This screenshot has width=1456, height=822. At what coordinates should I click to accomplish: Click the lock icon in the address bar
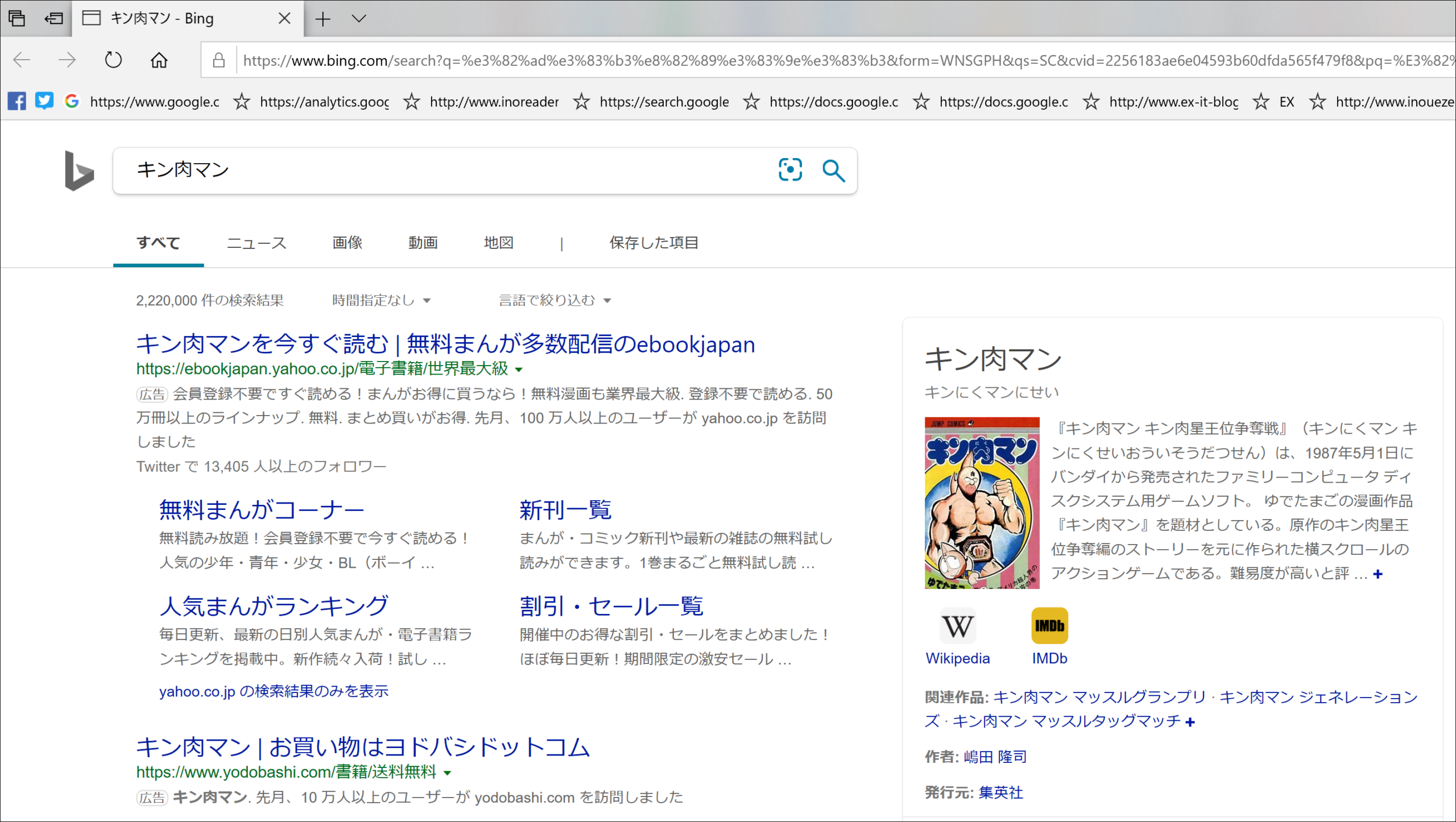click(x=219, y=60)
